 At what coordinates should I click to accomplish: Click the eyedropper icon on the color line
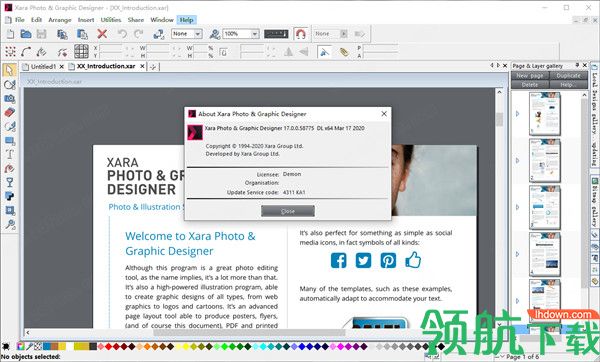click(29, 347)
